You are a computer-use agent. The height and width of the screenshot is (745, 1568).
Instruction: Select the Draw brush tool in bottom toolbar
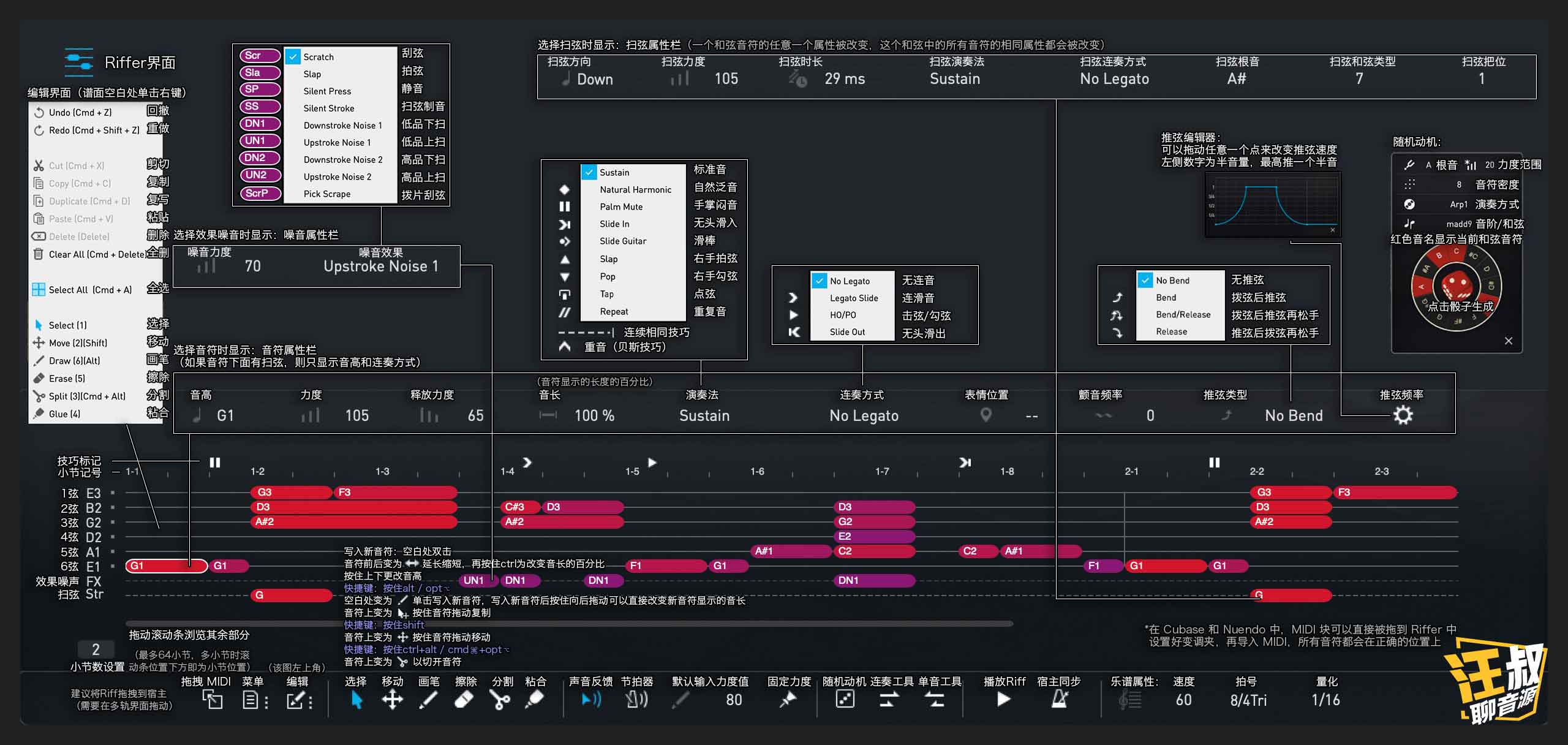click(428, 698)
